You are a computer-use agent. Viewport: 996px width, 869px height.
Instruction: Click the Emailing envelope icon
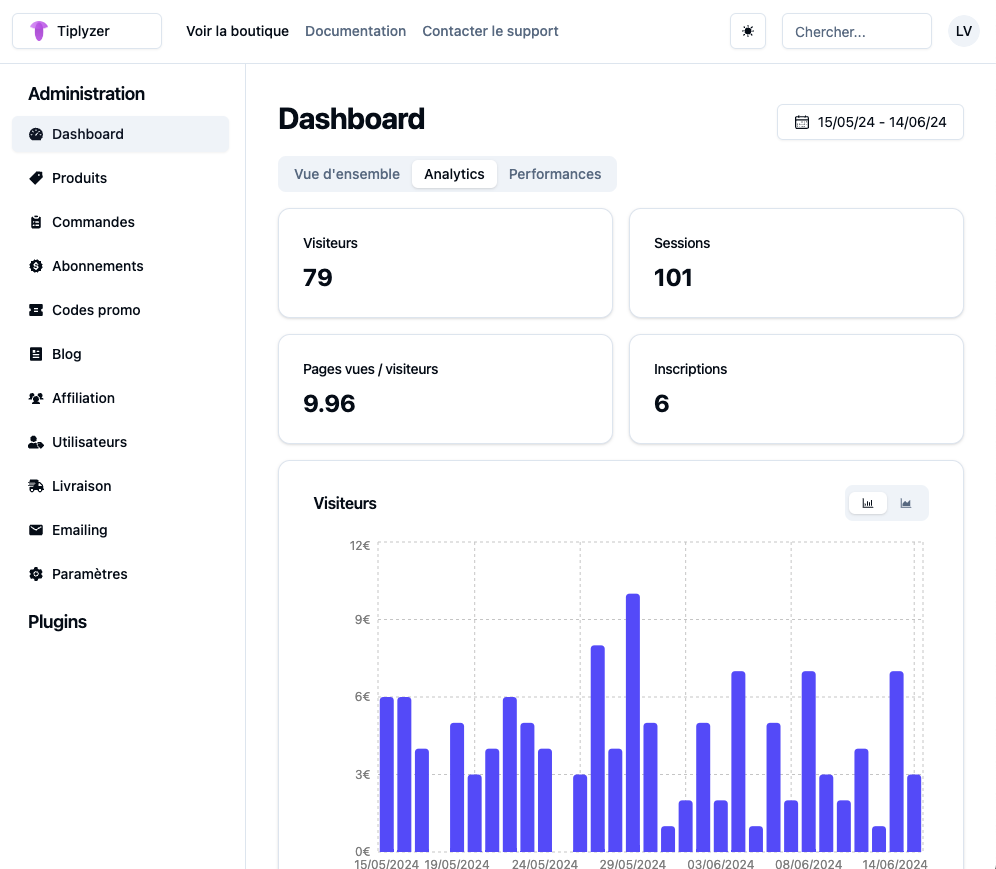36,530
